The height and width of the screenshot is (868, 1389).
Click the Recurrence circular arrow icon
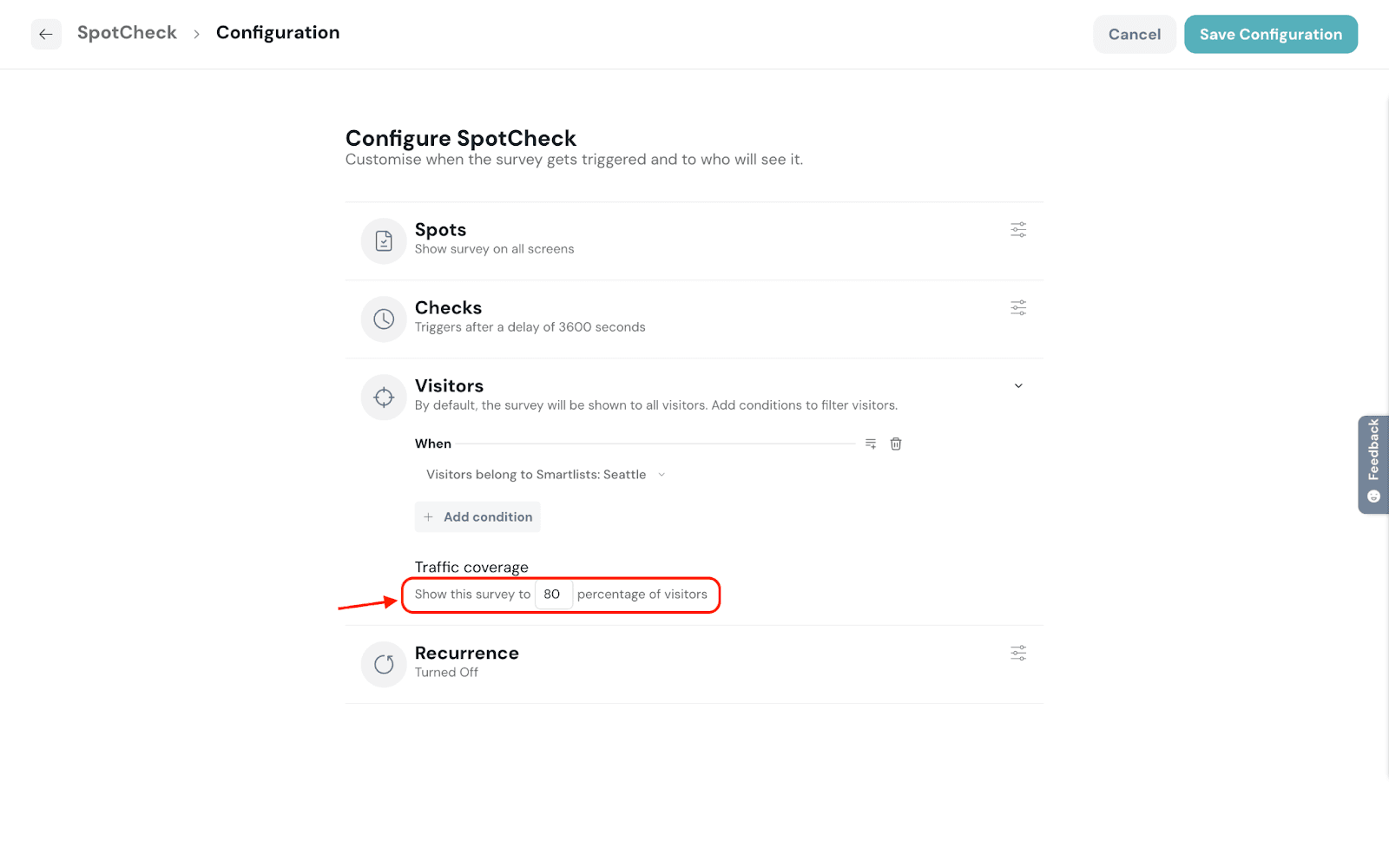[x=384, y=665]
